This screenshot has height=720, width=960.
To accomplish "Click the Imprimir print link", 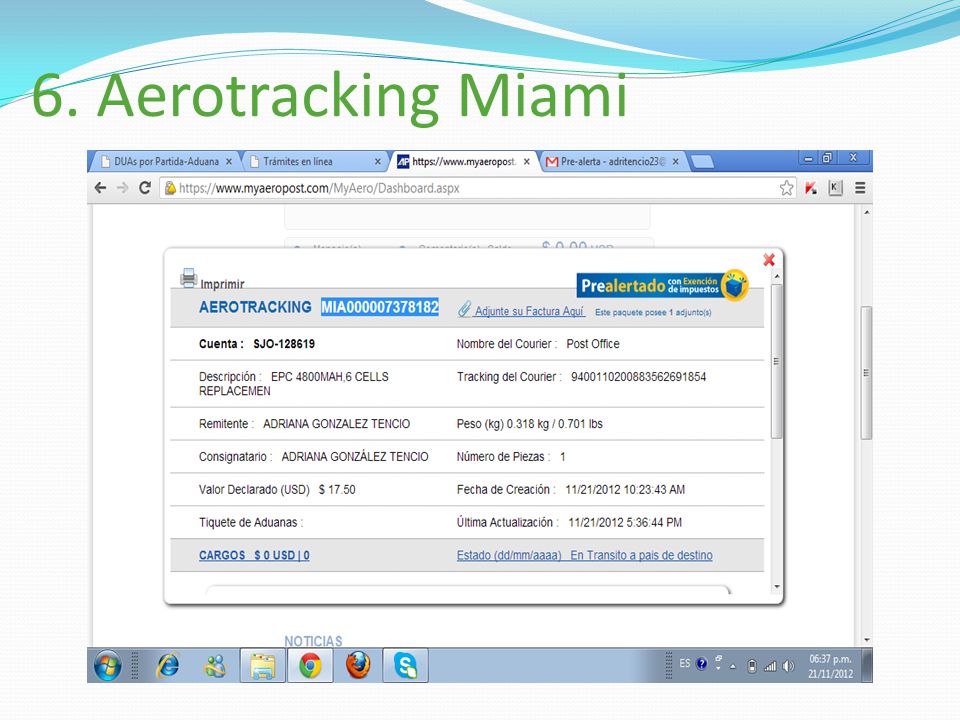I will pyautogui.click(x=222, y=284).
